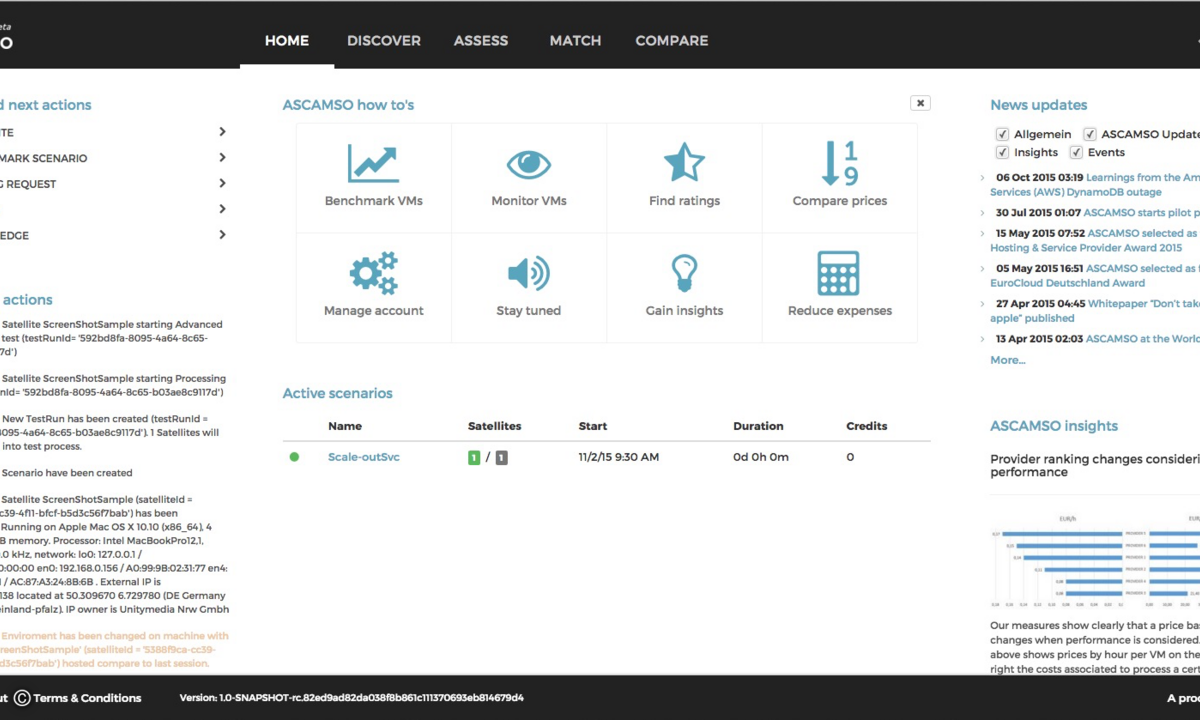Switch to the COMPARE tab
The image size is (1200, 720).
672,41
